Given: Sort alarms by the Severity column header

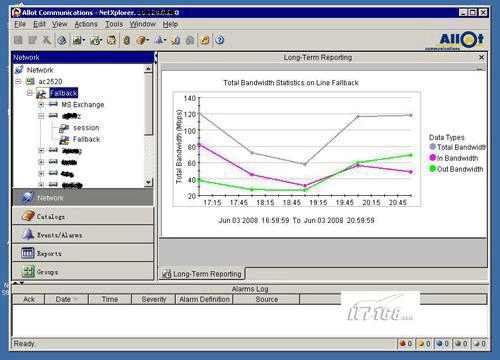Looking at the screenshot, I should (154, 299).
